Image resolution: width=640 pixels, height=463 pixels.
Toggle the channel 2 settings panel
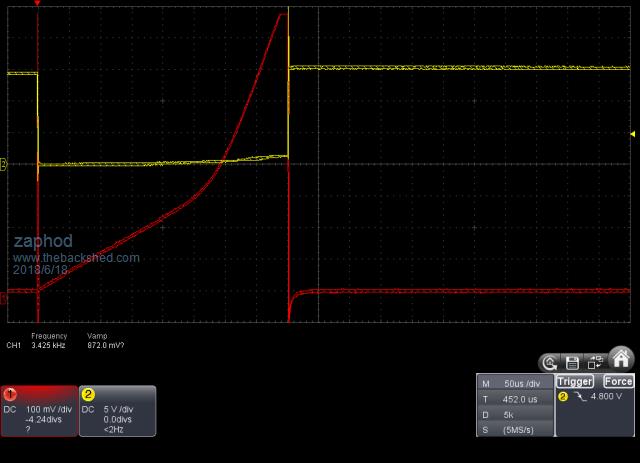(118, 411)
